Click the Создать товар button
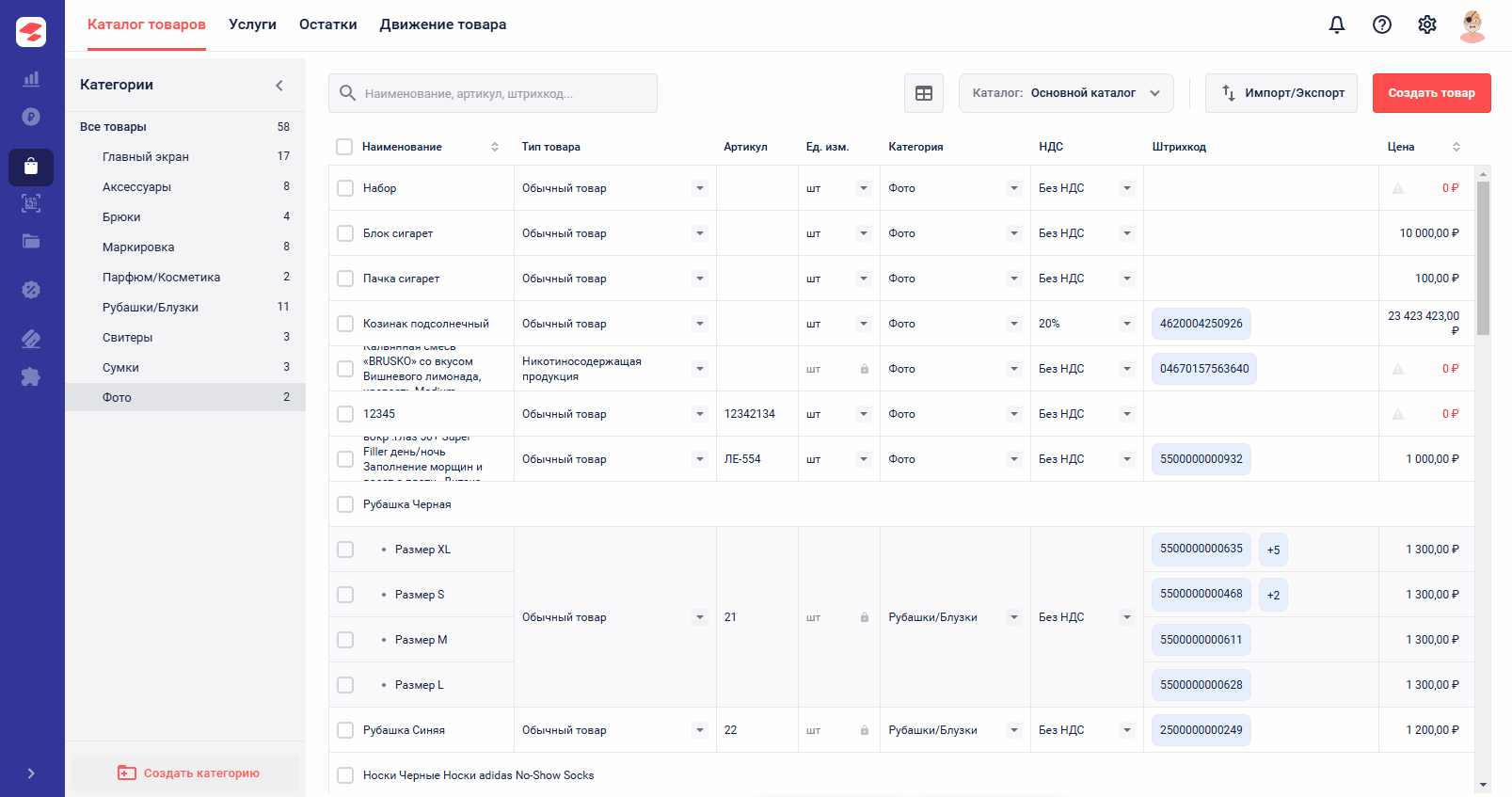This screenshot has height=797, width=1512. point(1431,93)
